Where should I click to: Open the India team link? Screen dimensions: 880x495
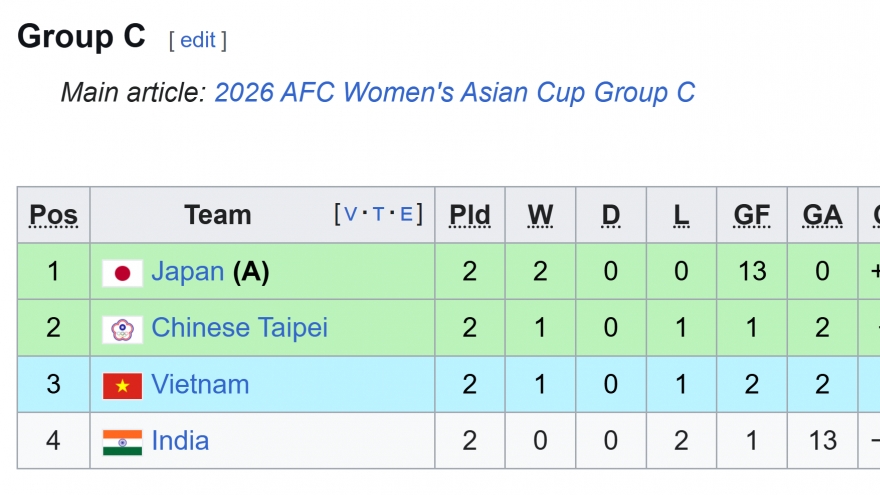(x=180, y=441)
